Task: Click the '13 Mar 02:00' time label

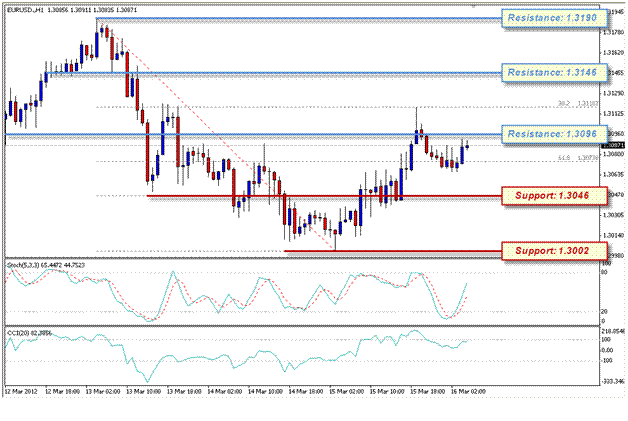Action: click(103, 391)
